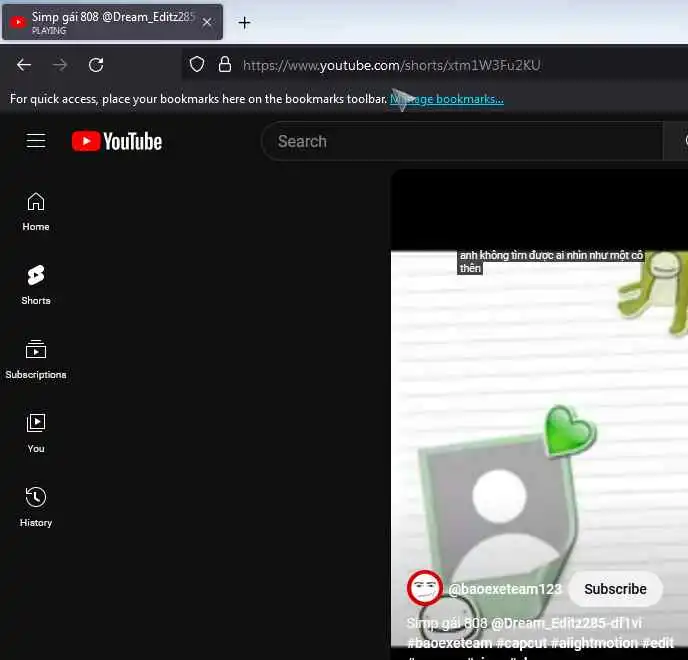Open the @baoexeteam123 channel name link
Viewport: 688px width, 660px height.
pos(505,589)
